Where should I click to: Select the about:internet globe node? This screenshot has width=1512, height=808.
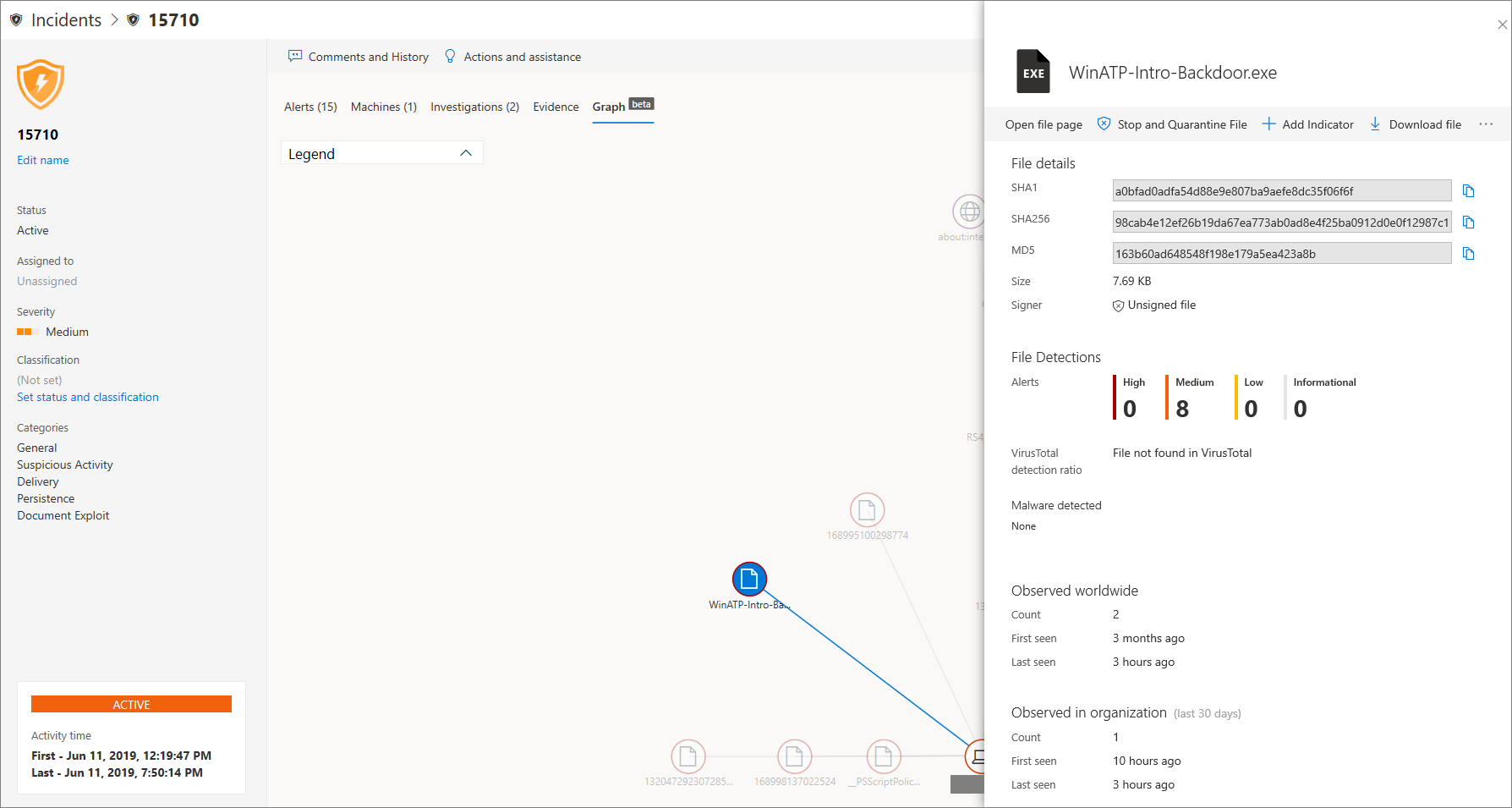coord(969,212)
